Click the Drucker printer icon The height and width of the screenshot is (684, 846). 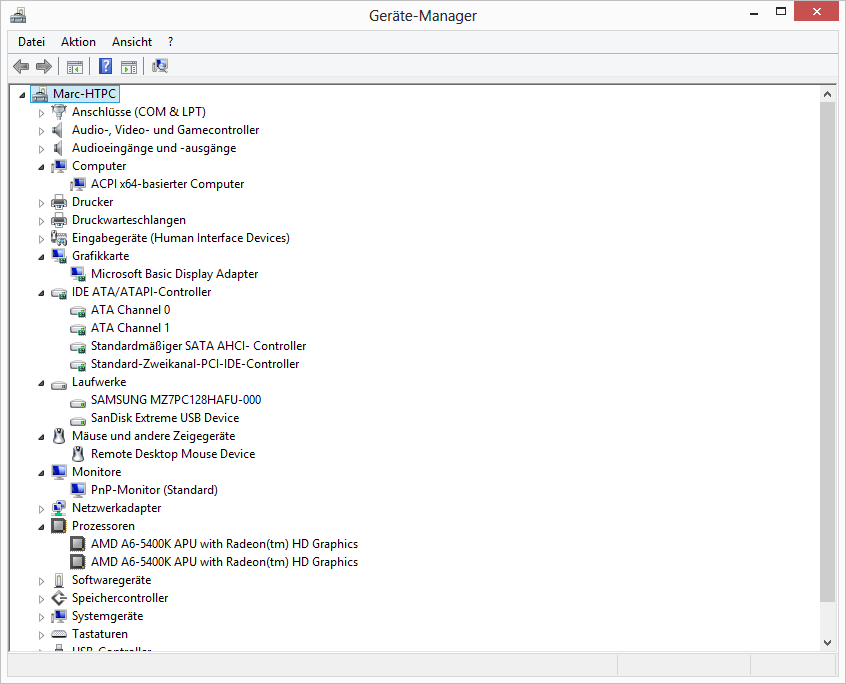coord(59,202)
